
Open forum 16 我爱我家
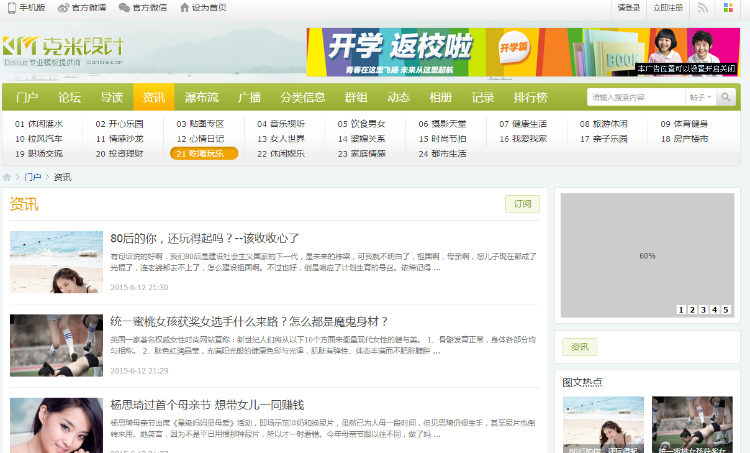pos(523,139)
